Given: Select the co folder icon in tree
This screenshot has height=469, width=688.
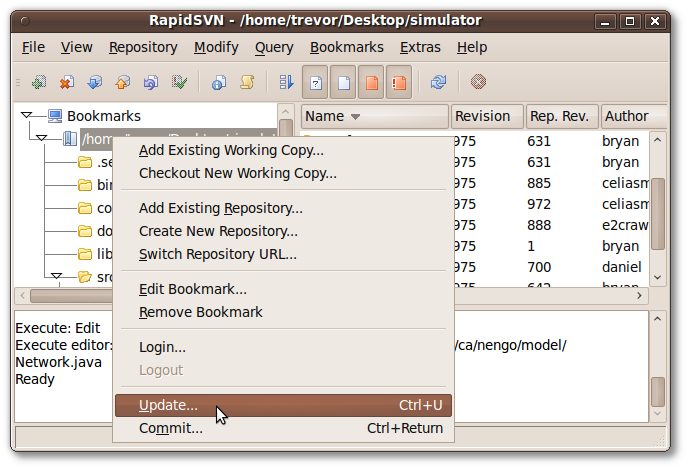Looking at the screenshot, I should [x=85, y=208].
